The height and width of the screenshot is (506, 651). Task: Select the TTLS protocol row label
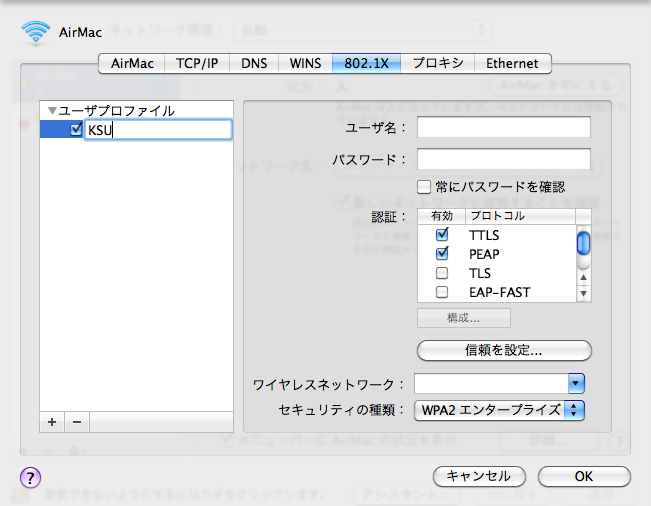coord(484,235)
